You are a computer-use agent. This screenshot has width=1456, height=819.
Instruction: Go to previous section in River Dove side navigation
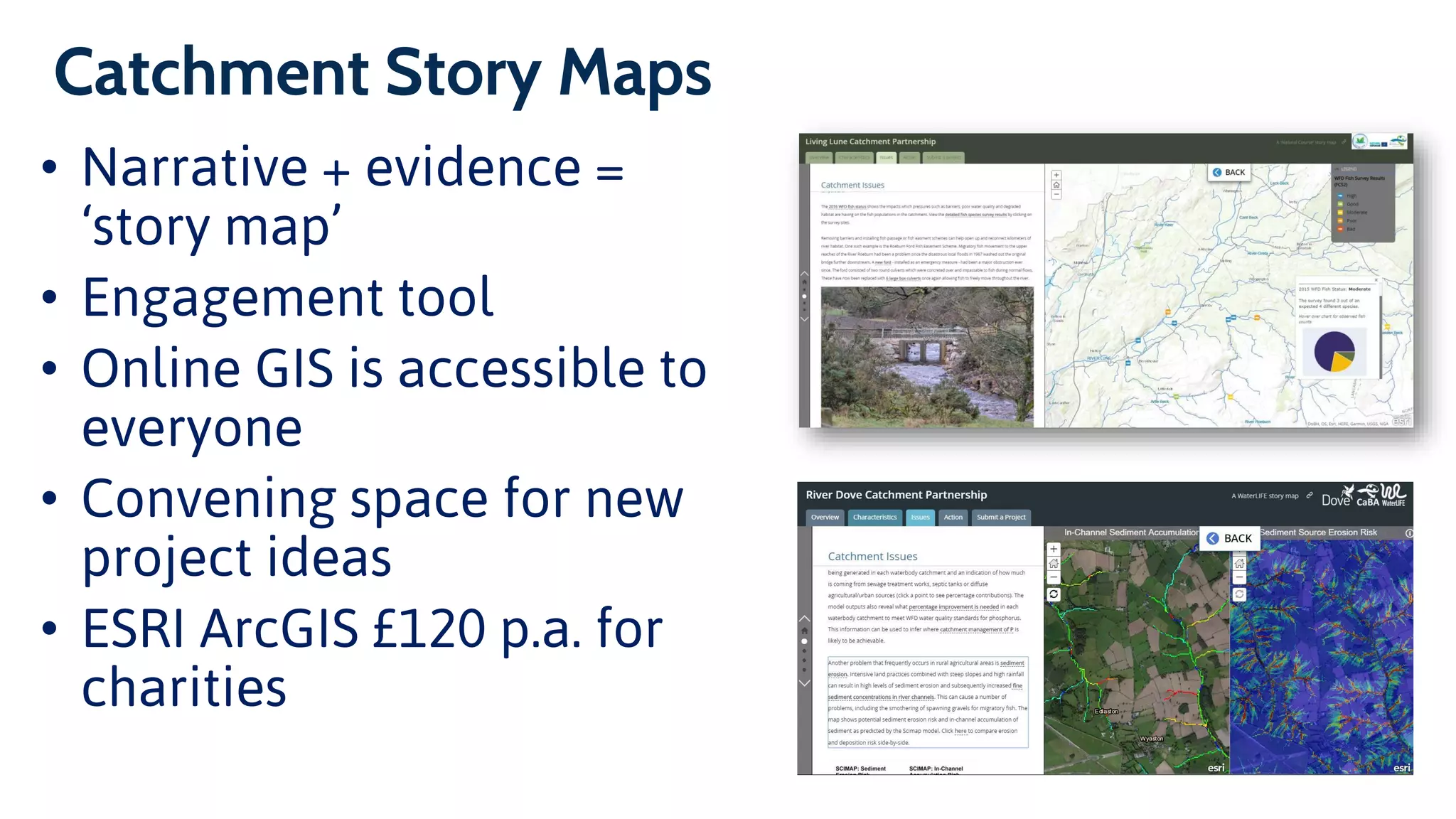point(804,619)
